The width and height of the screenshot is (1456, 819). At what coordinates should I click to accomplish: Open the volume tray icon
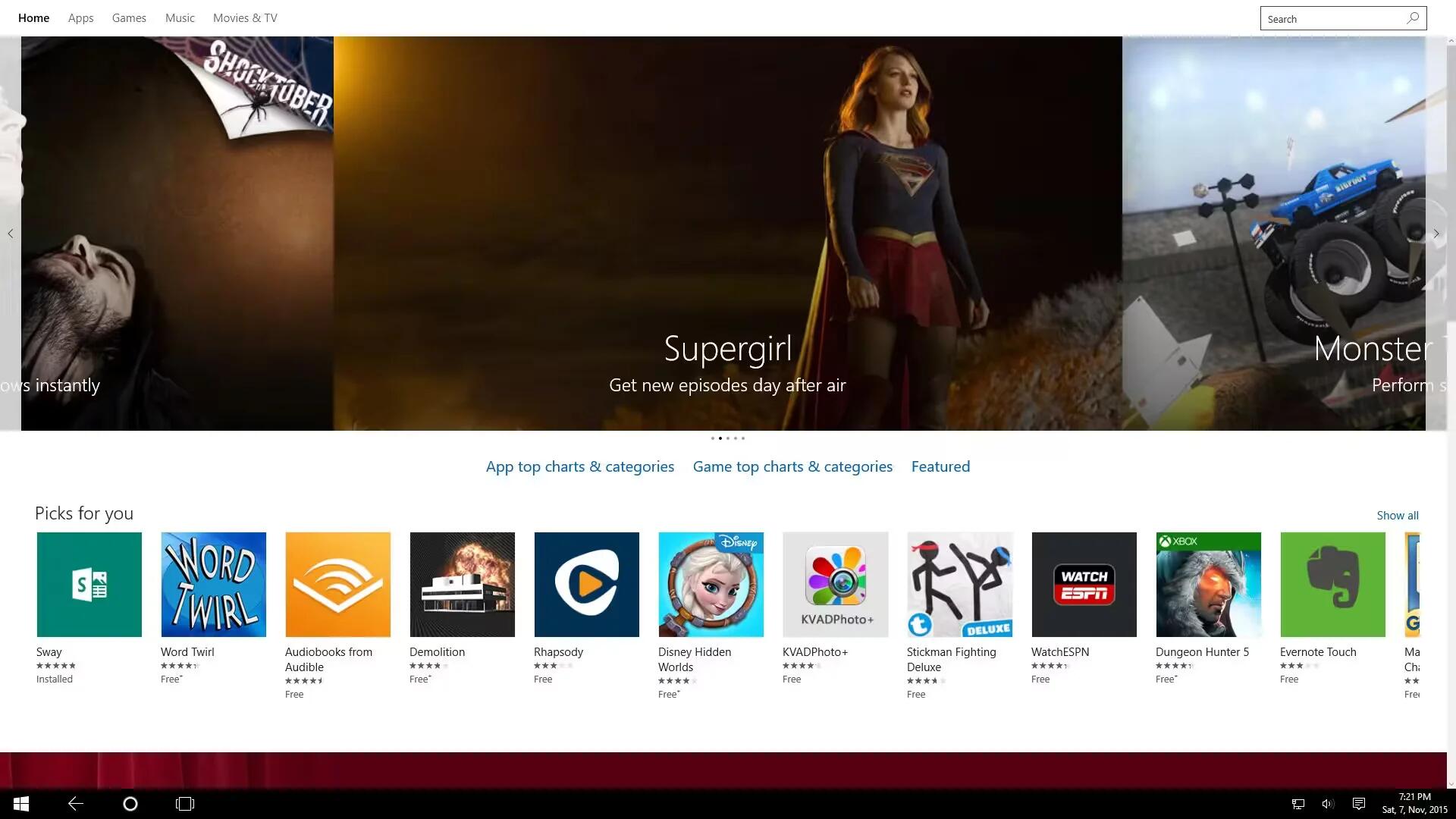(1328, 804)
